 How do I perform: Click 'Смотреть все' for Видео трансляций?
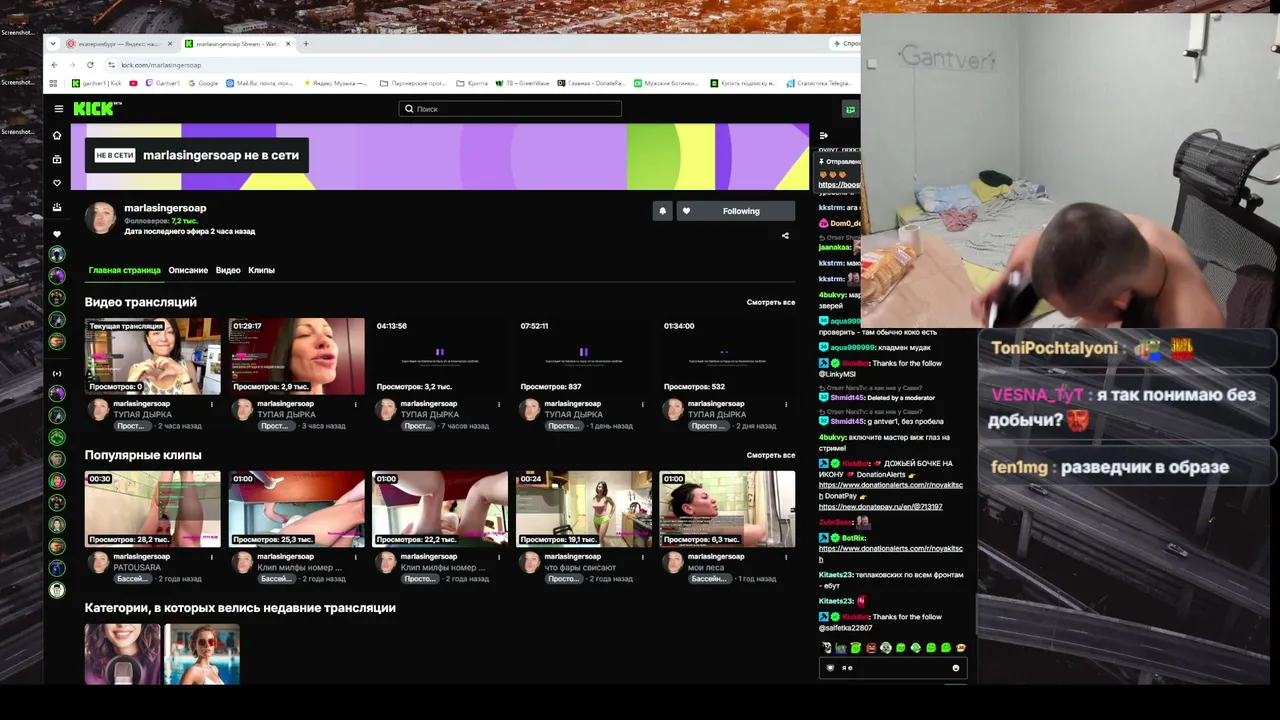(771, 302)
